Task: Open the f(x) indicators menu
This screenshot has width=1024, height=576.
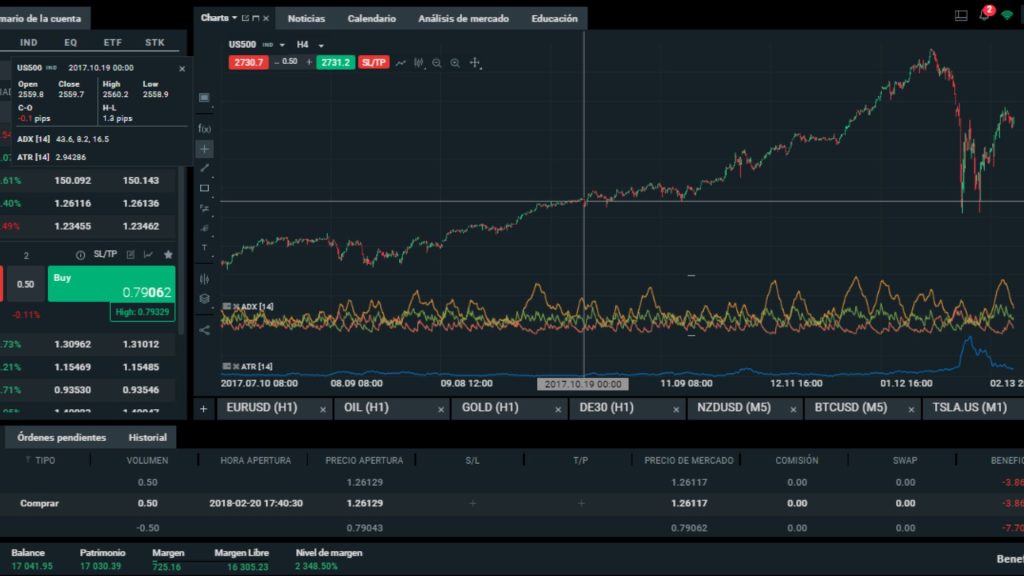Action: [204, 129]
